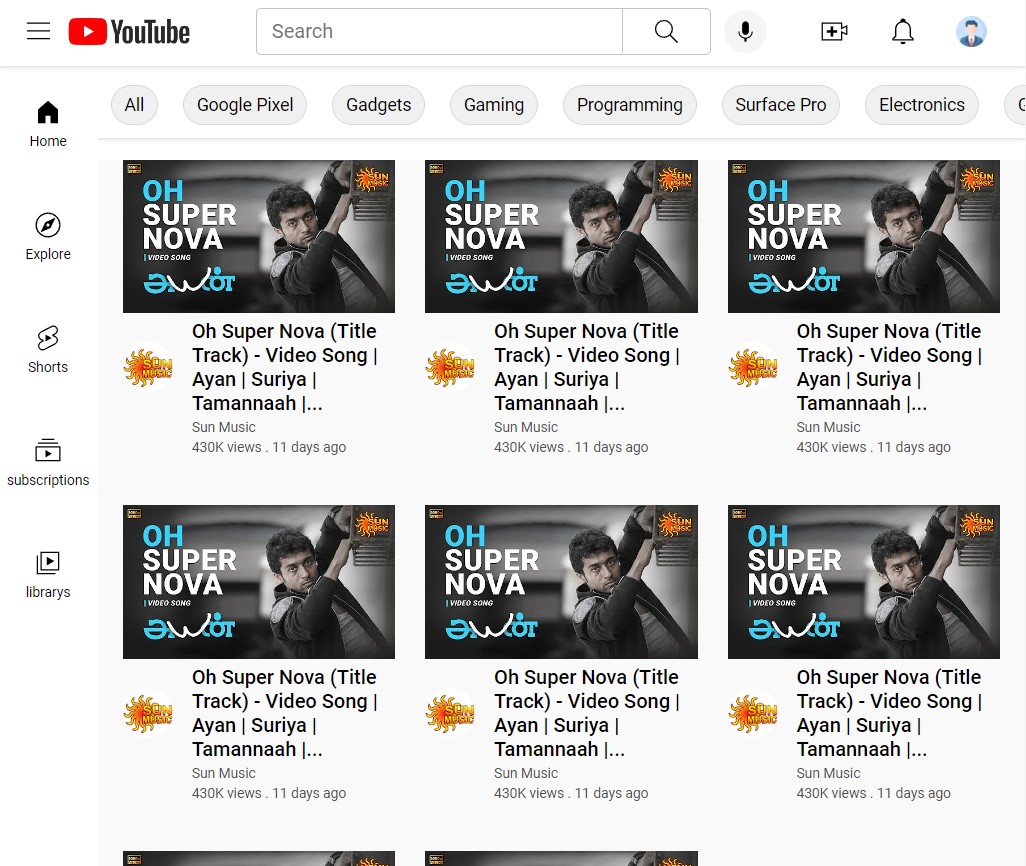Open the Create video upload icon
1026x866 pixels.
click(834, 31)
